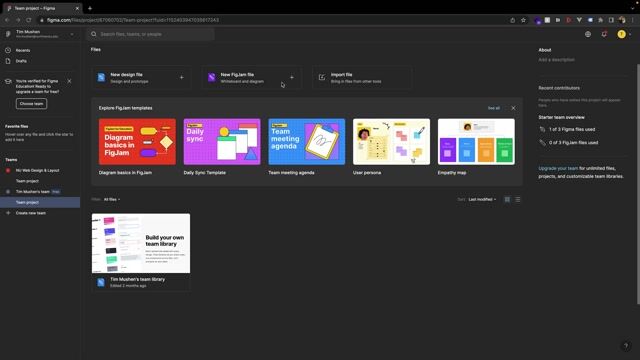The height and width of the screenshot is (360, 640).
Task: Click the Upgrade your team link
Action: 558,168
